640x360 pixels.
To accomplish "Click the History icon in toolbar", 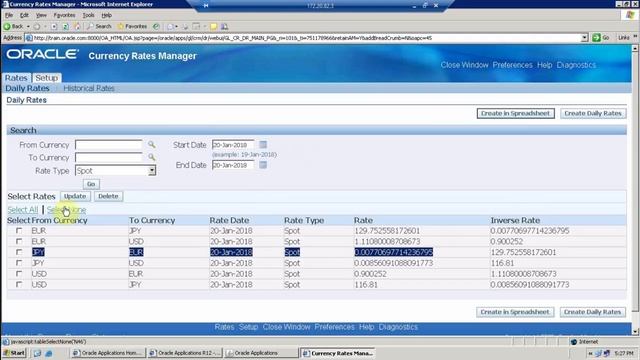I will (x=156, y=27).
